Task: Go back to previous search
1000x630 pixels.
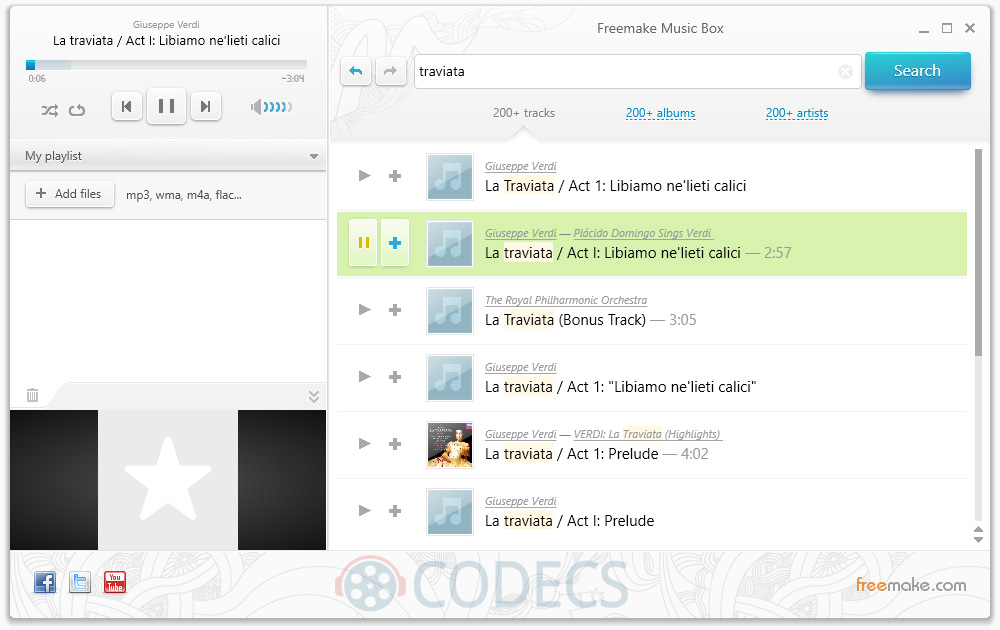Action: [x=356, y=71]
